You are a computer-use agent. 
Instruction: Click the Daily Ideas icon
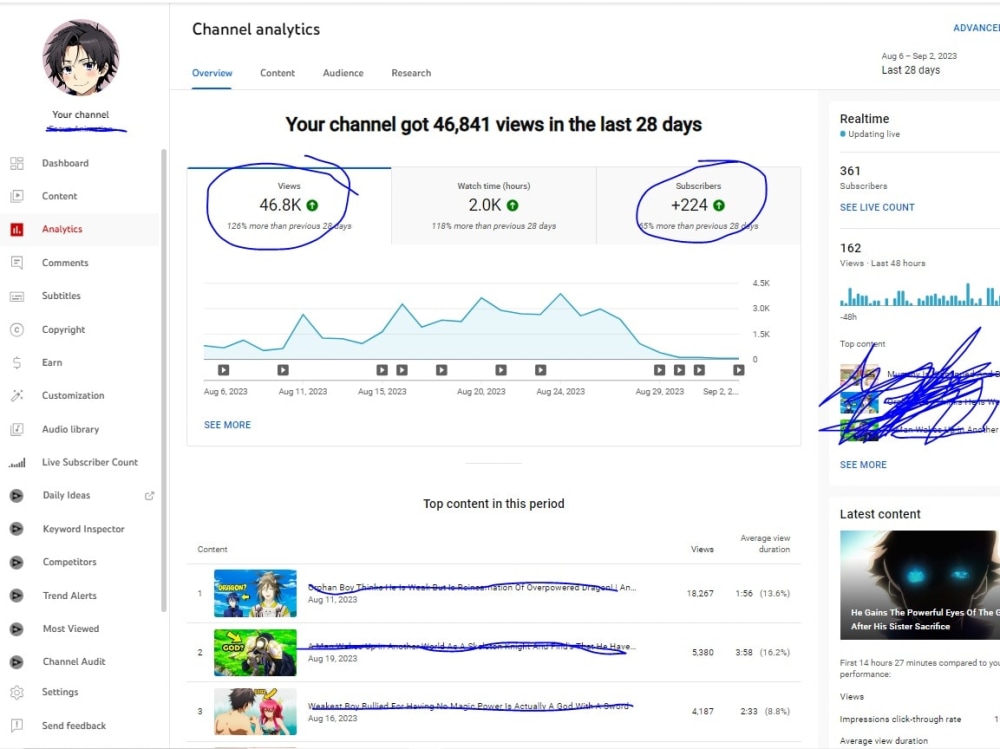[x=17, y=495]
